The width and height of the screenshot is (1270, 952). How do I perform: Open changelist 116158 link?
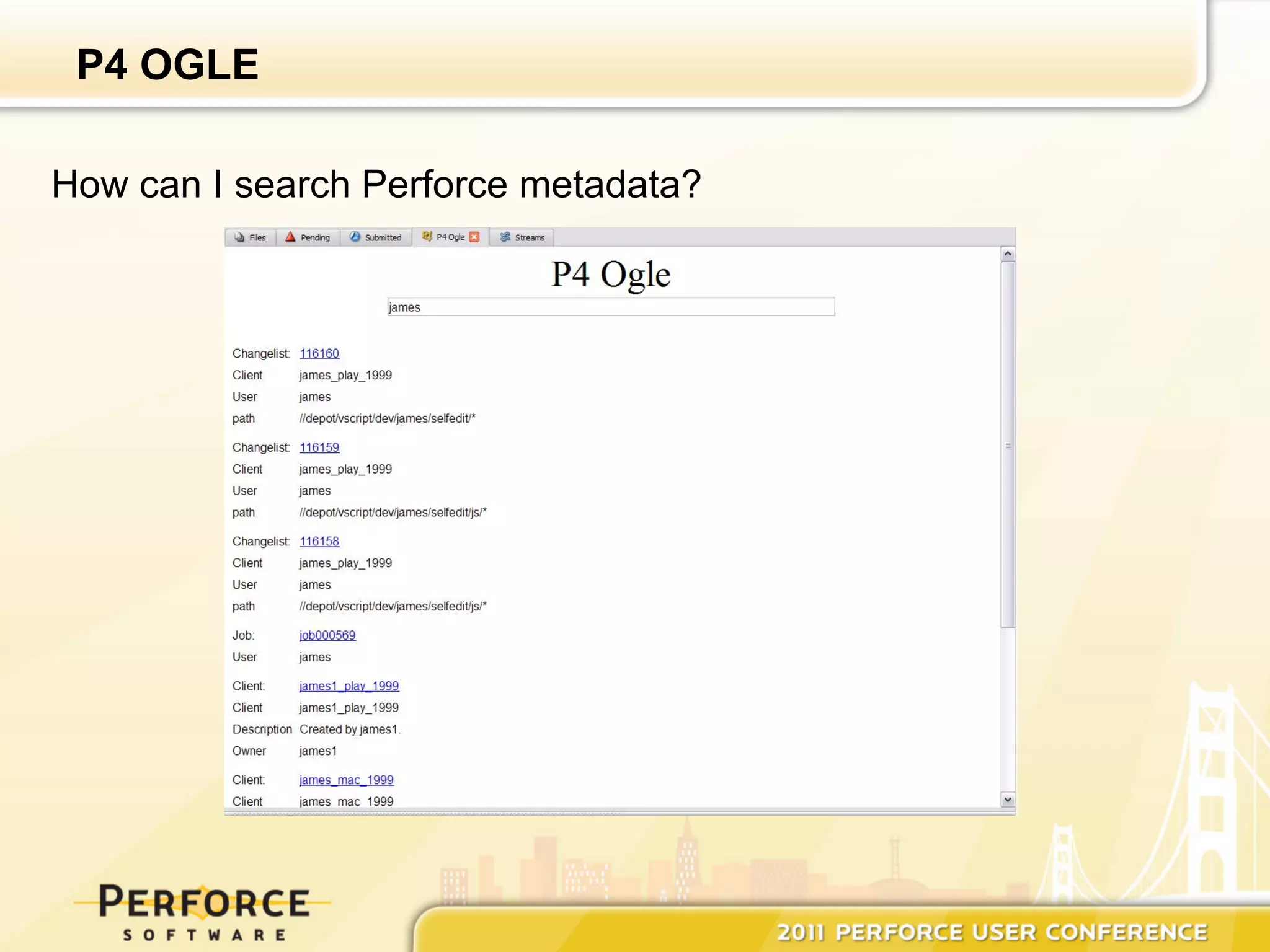coord(319,541)
